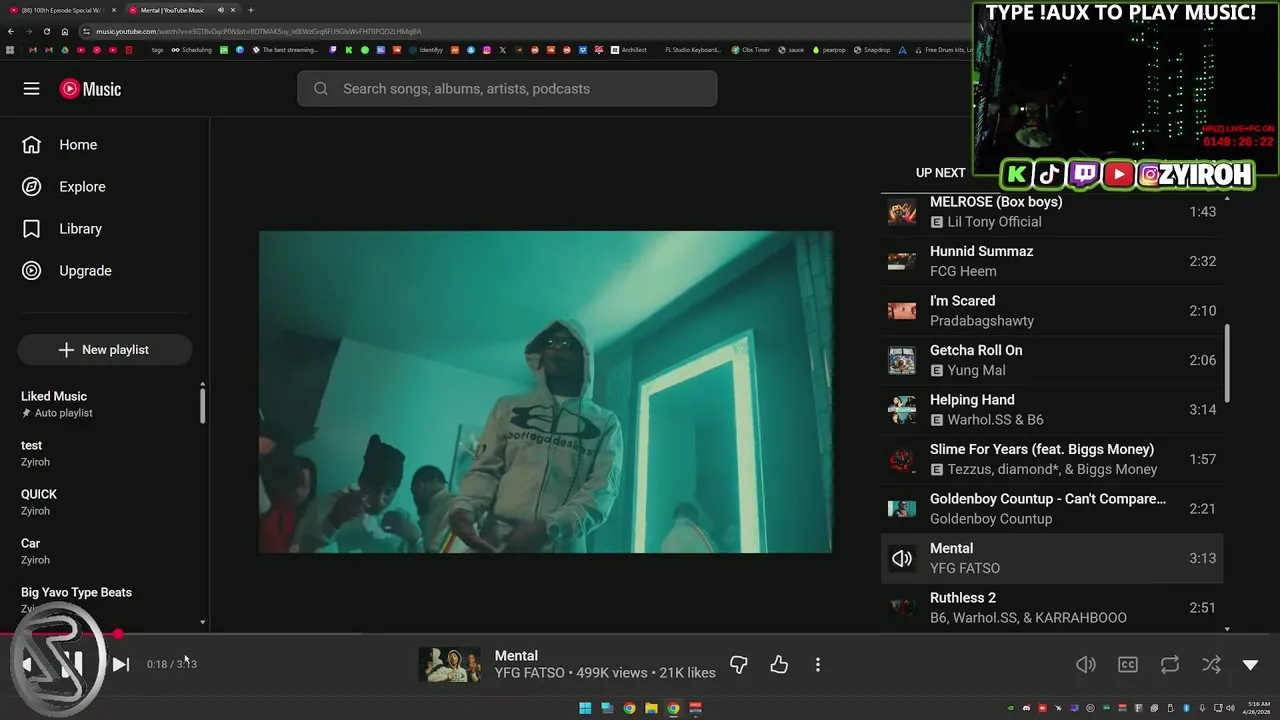Go back in the browser
Screen dimensions: 1280x720
[x=11, y=31]
